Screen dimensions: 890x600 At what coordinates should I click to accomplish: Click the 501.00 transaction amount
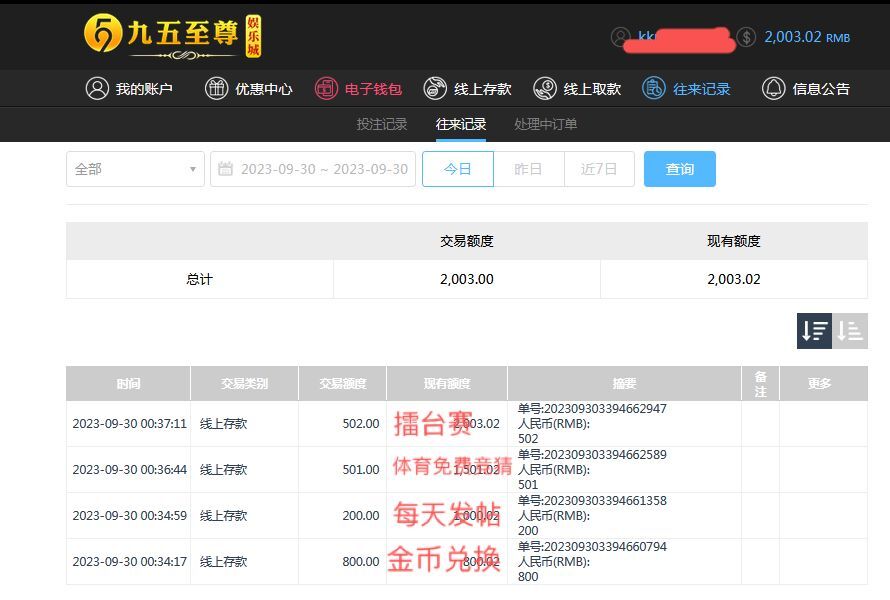click(361, 469)
